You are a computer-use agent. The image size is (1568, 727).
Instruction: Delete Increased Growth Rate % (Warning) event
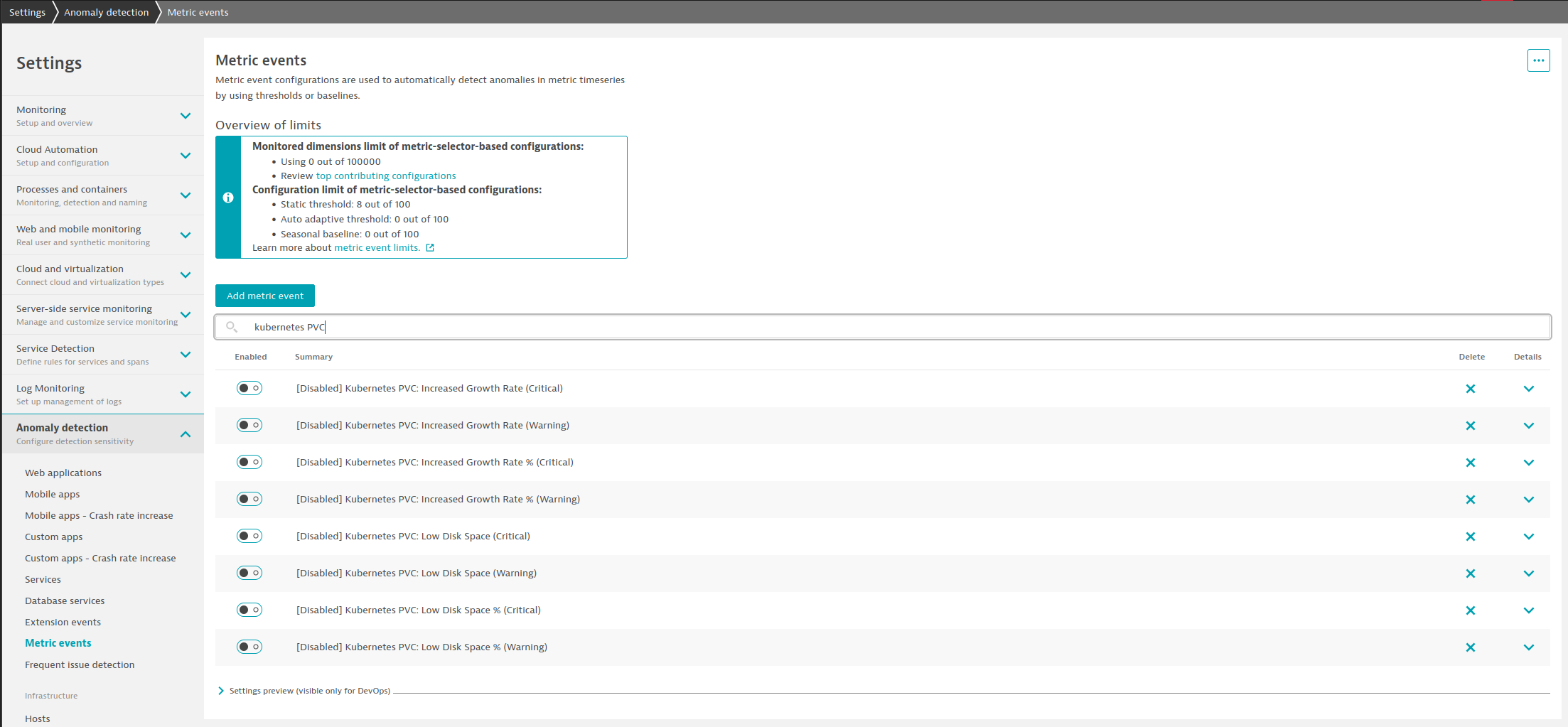(1471, 500)
